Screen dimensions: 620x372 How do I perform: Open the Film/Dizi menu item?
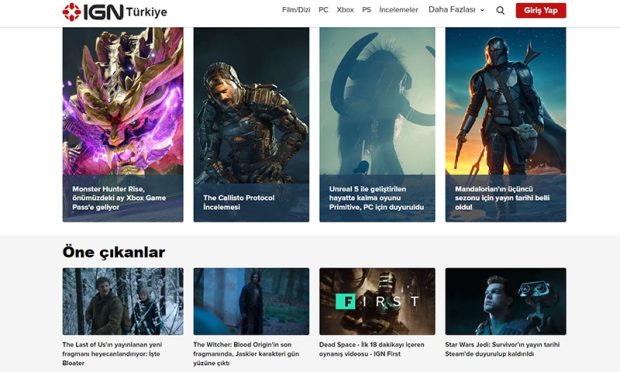pyautogui.click(x=296, y=10)
